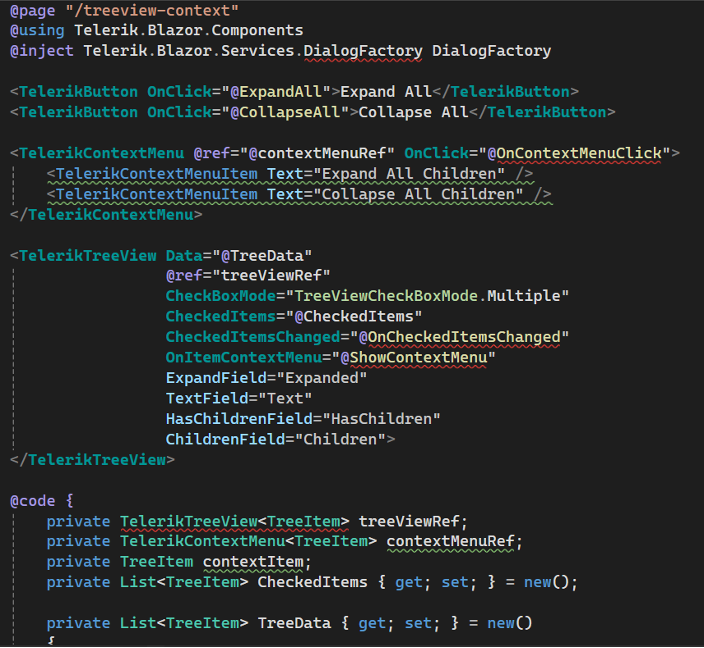Click the ExpandField attribute name
The height and width of the screenshot is (648, 704).
pos(216,378)
